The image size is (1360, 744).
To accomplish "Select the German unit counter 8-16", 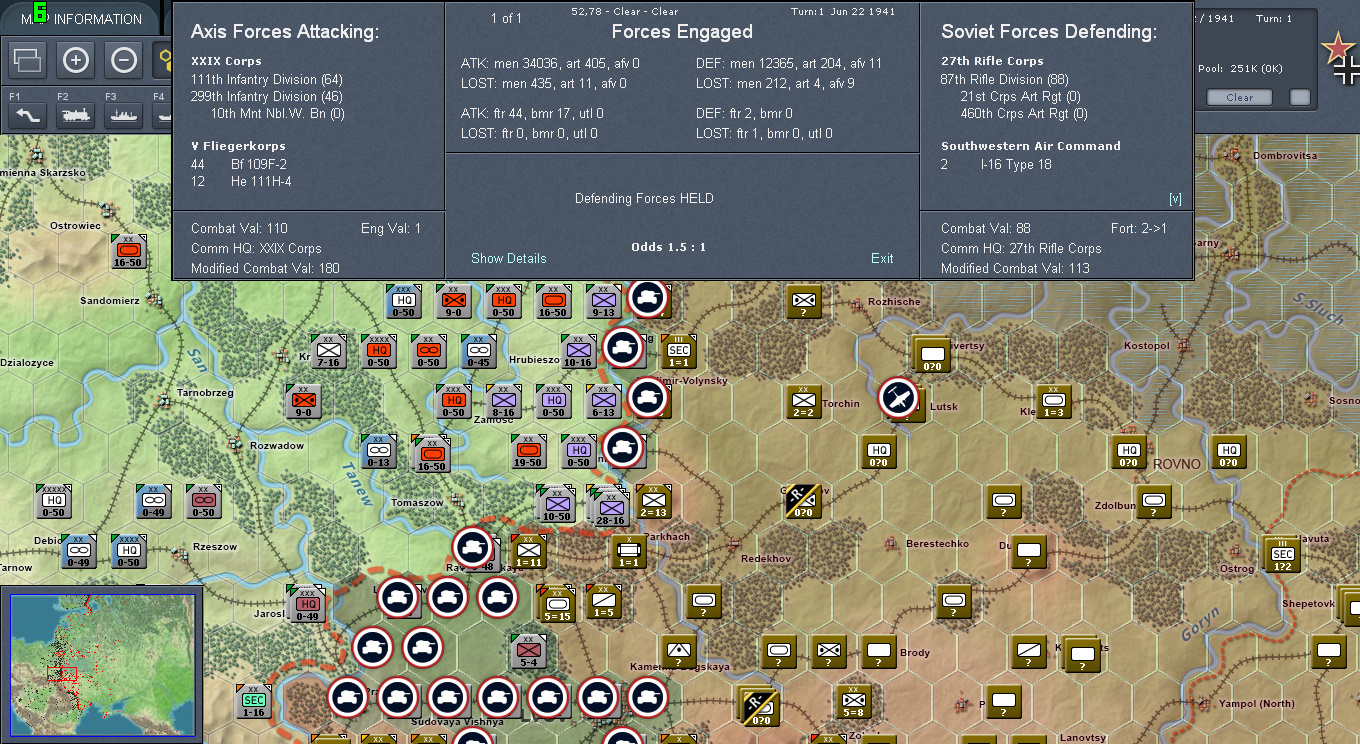I will point(503,401).
